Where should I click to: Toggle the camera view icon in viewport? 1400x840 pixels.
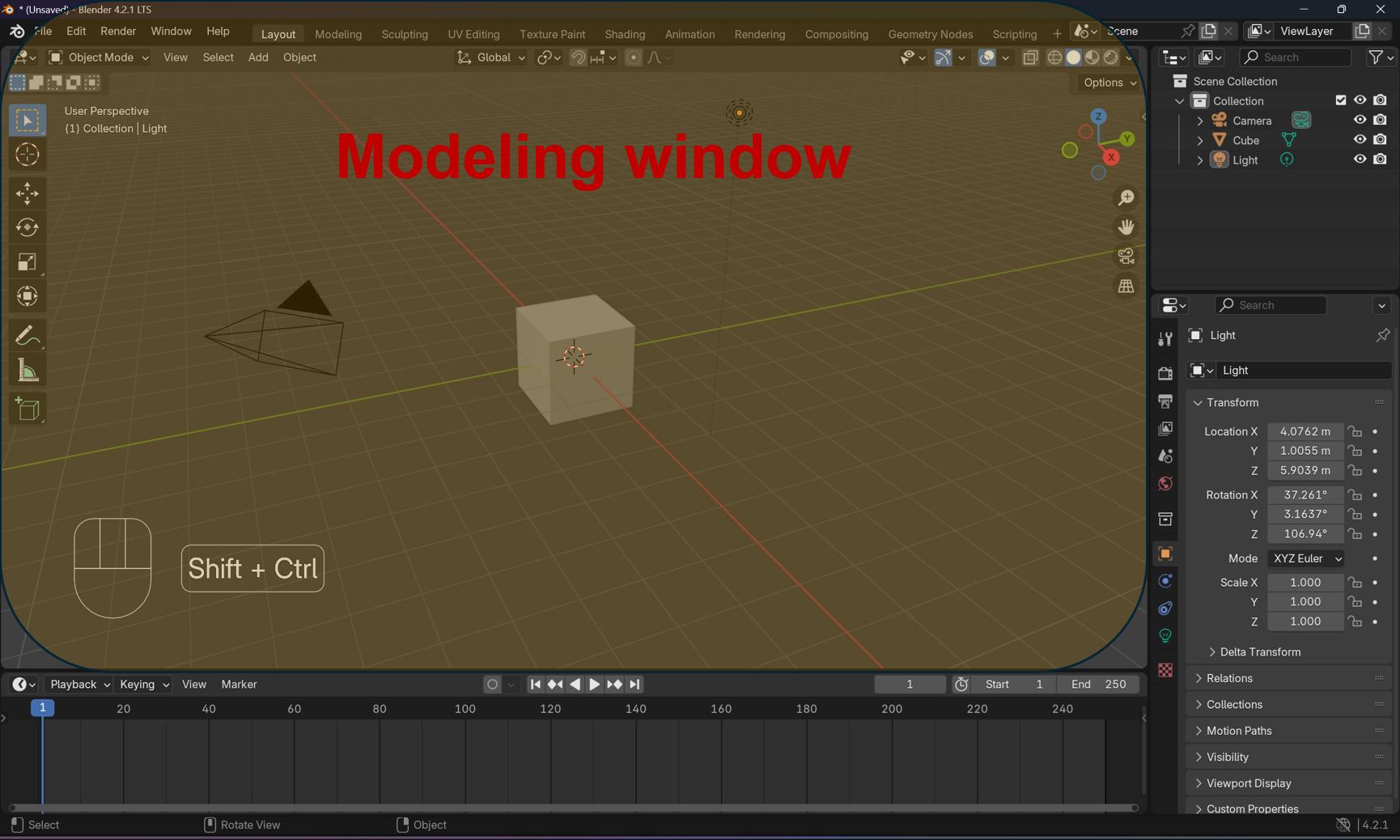click(1125, 256)
